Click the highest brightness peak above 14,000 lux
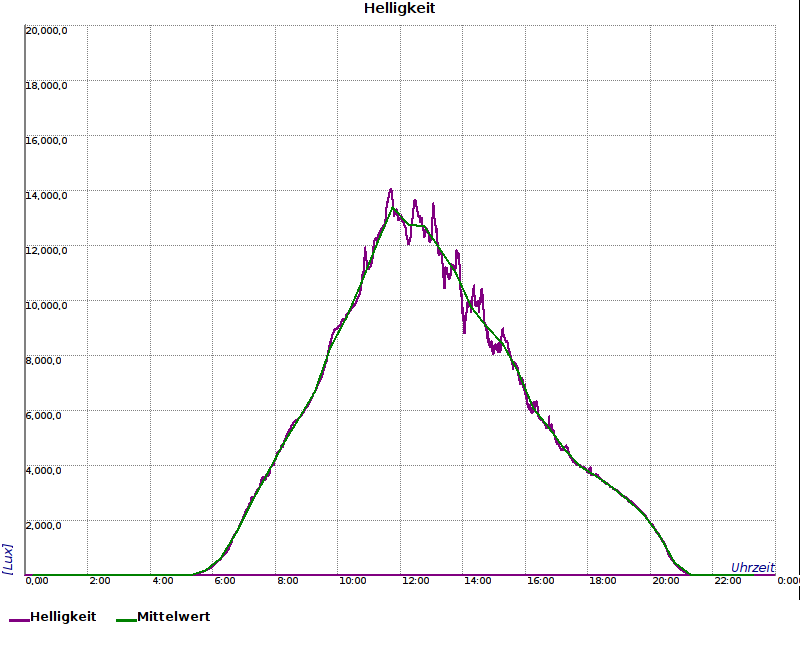This screenshot has width=800, height=650. (391, 190)
